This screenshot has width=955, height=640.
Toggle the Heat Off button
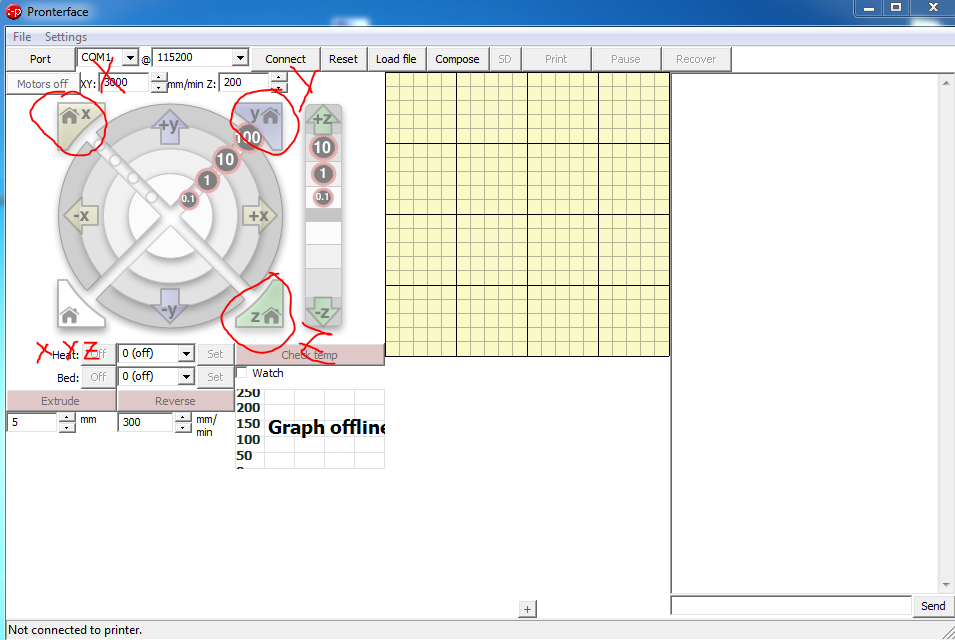click(x=97, y=353)
